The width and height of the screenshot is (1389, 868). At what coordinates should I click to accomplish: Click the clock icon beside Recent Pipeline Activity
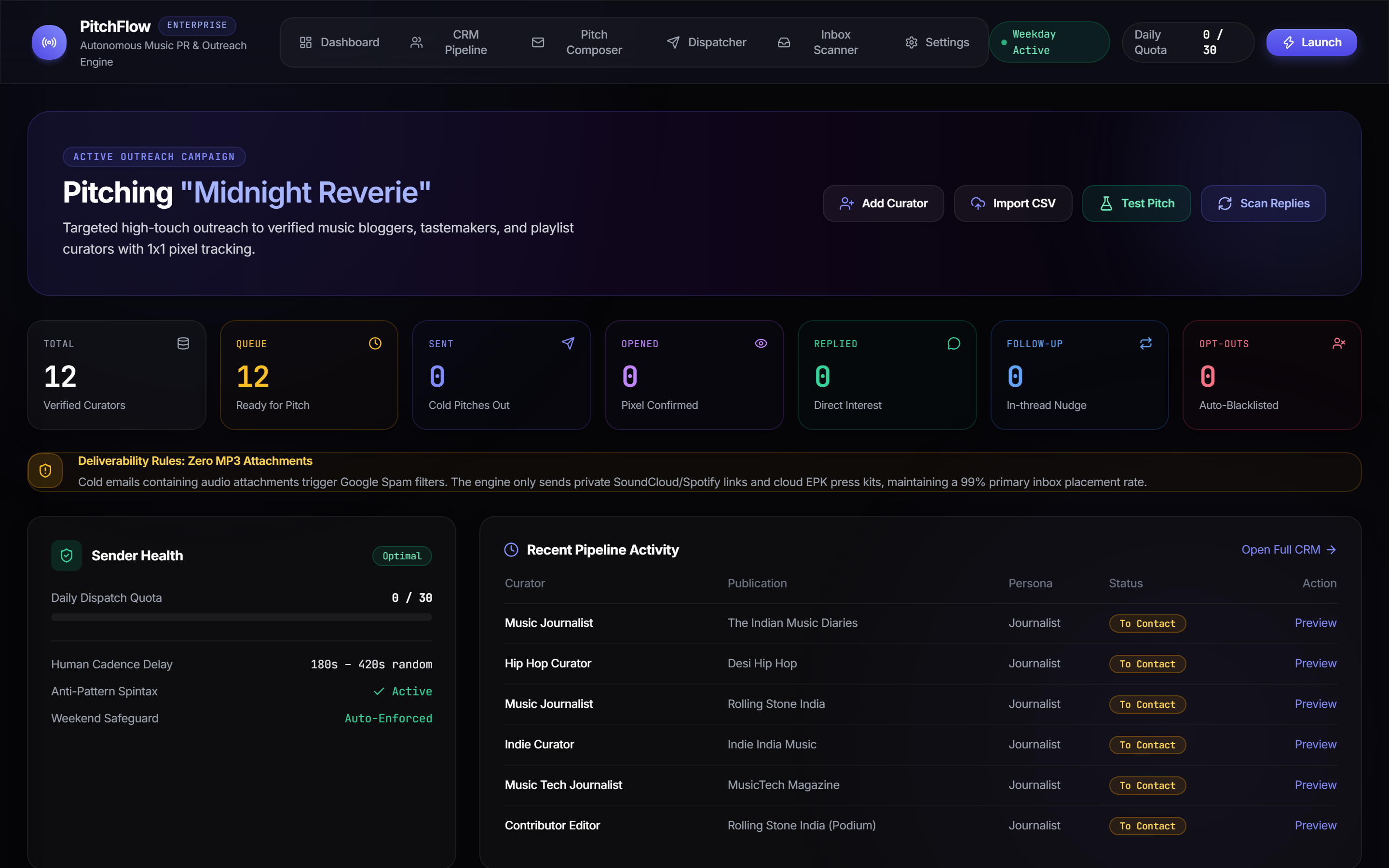point(511,549)
